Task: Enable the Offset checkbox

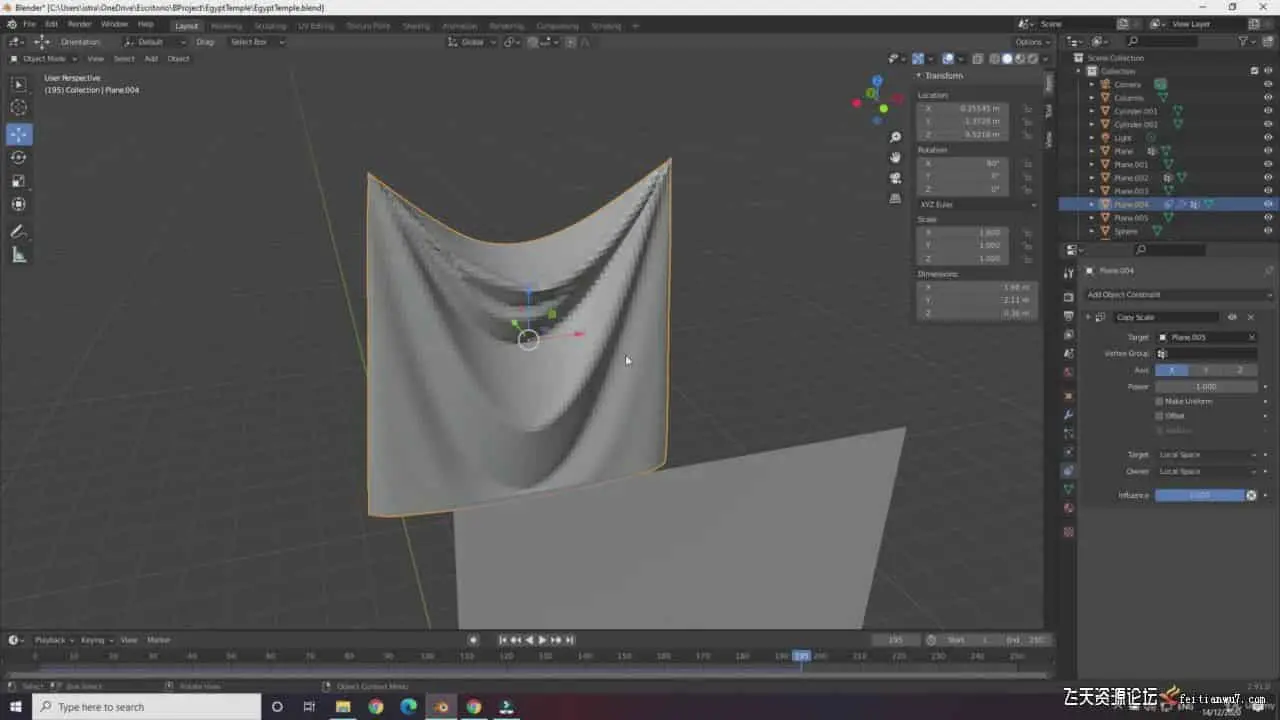Action: point(1159,415)
